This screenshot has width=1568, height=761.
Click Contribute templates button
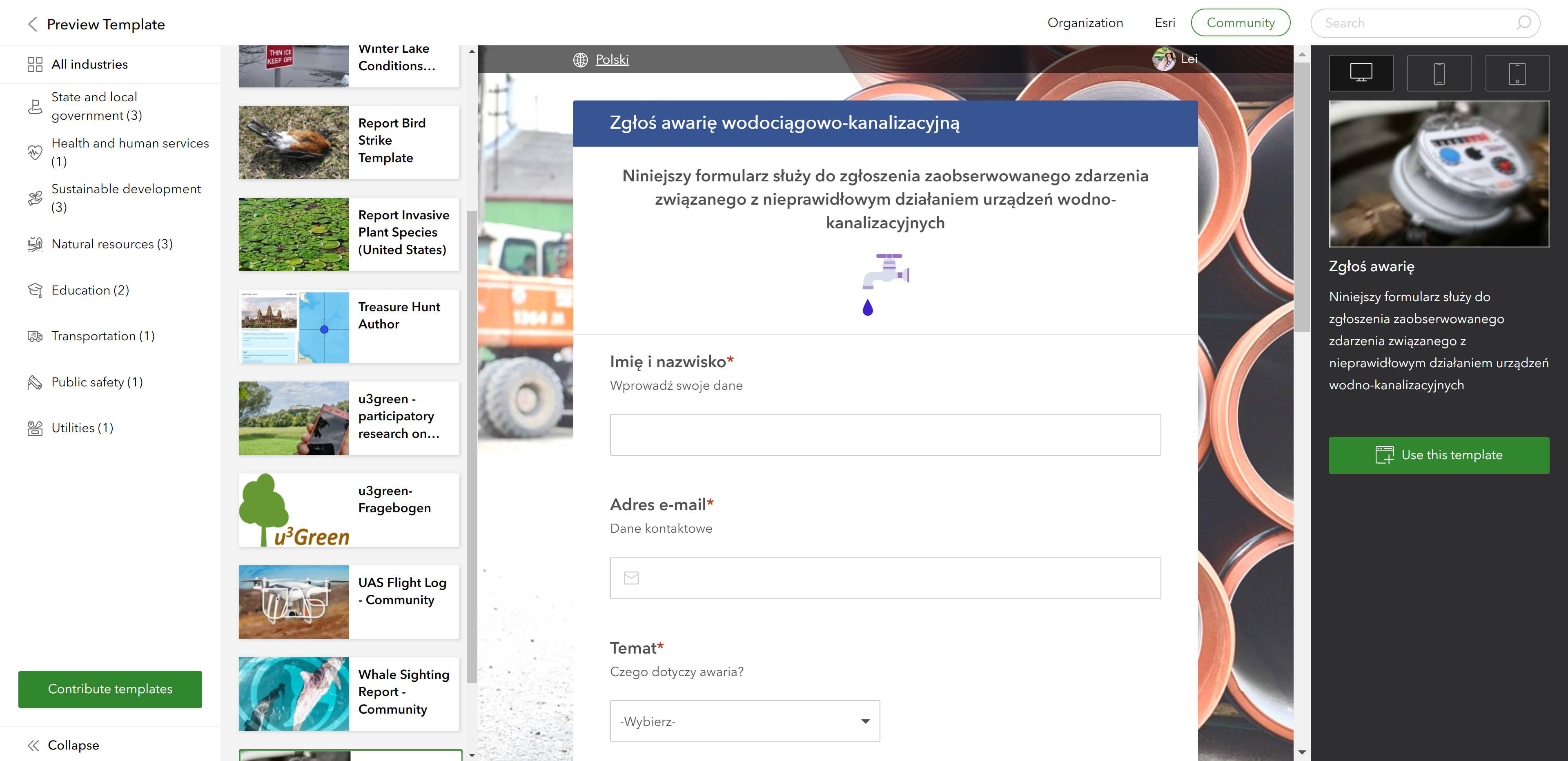(110, 689)
